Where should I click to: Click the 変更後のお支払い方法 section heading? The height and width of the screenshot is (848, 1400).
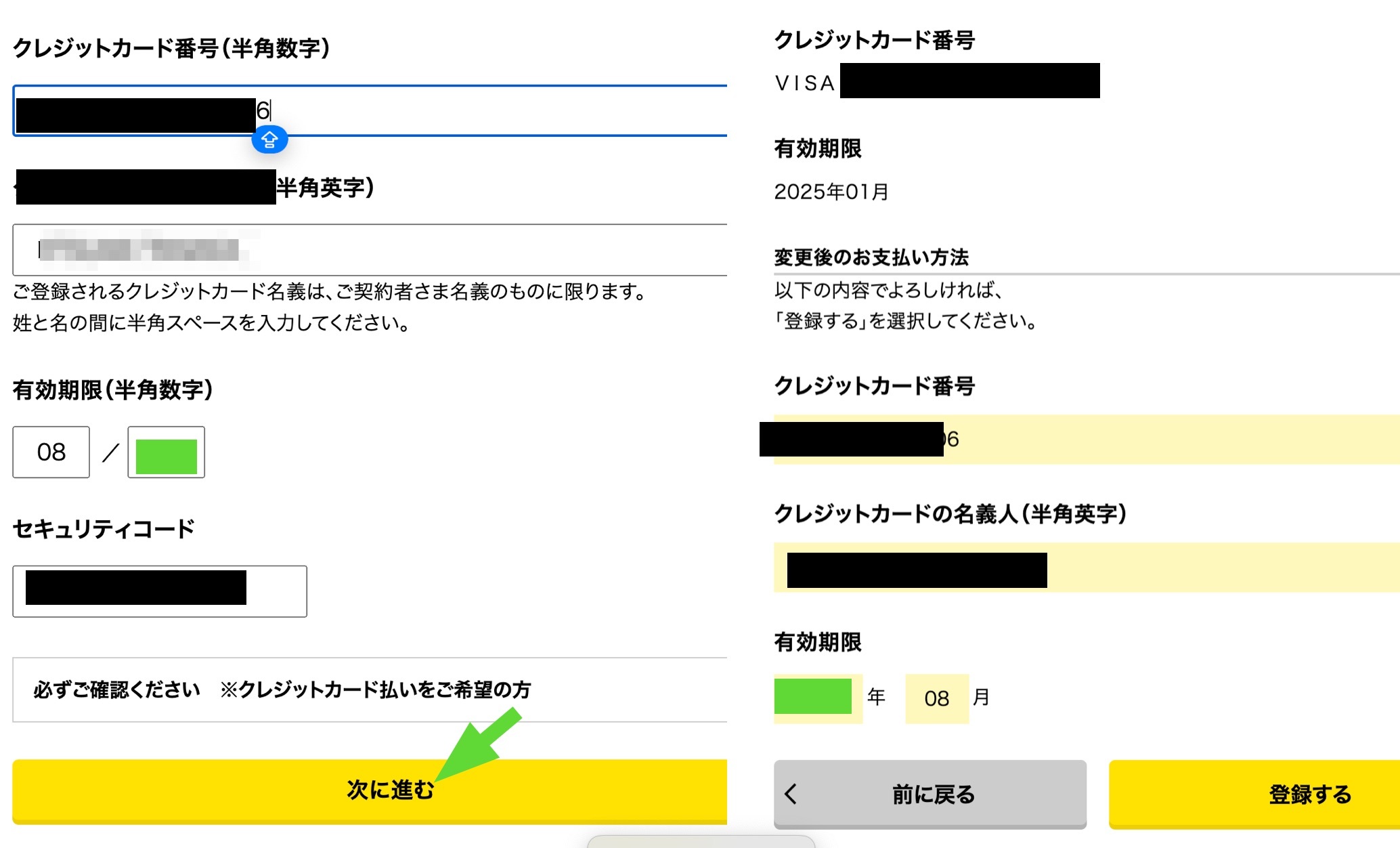pos(871,257)
